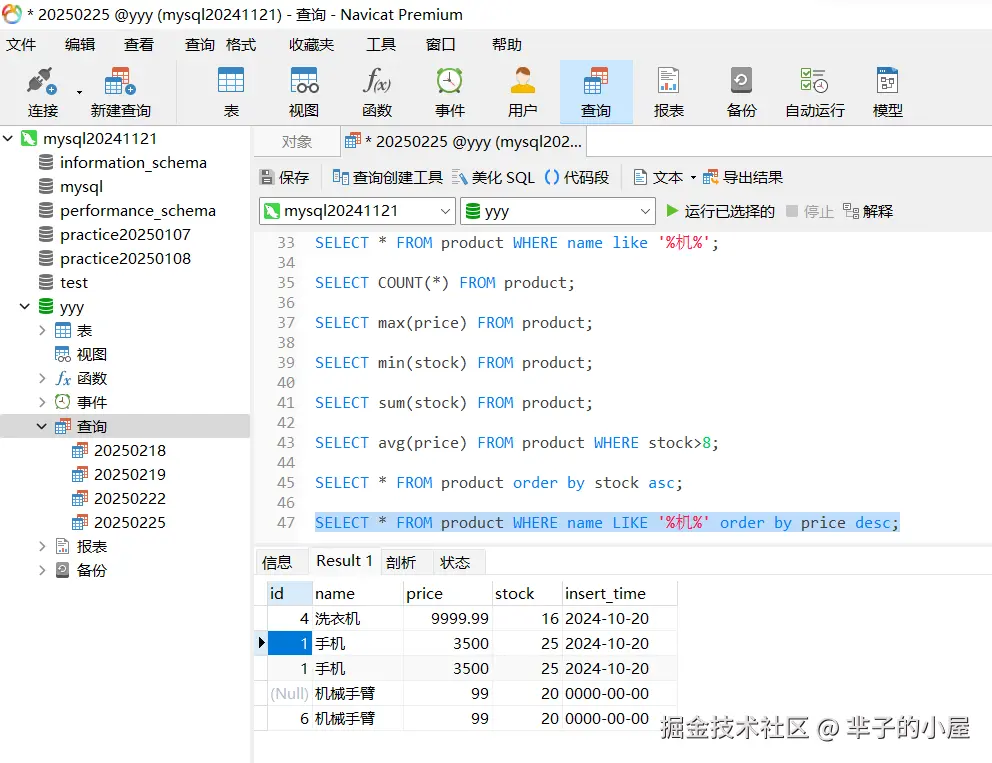Open saved query 20250219
992x763 pixels.
click(119, 475)
